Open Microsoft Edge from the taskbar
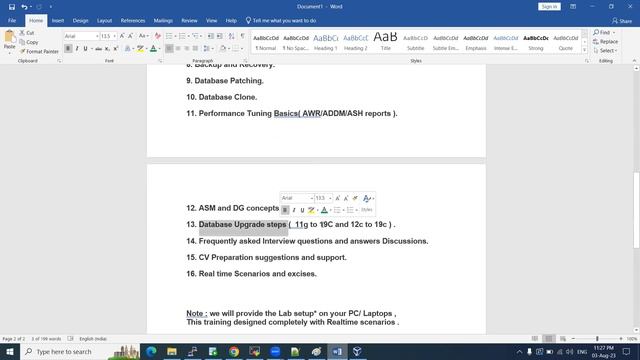 [151, 351]
